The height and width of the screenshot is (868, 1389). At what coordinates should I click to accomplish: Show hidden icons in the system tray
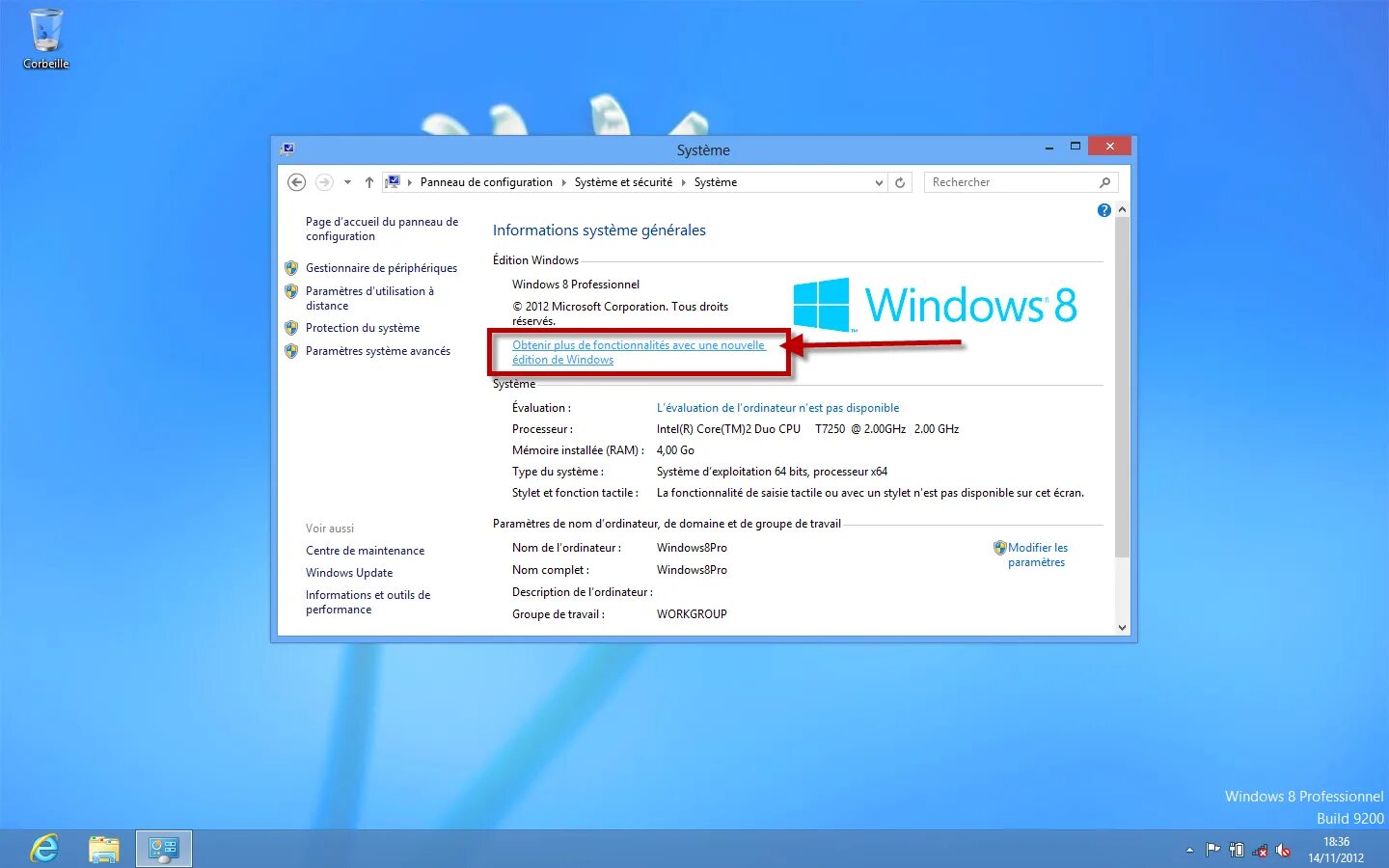pyautogui.click(x=1189, y=851)
